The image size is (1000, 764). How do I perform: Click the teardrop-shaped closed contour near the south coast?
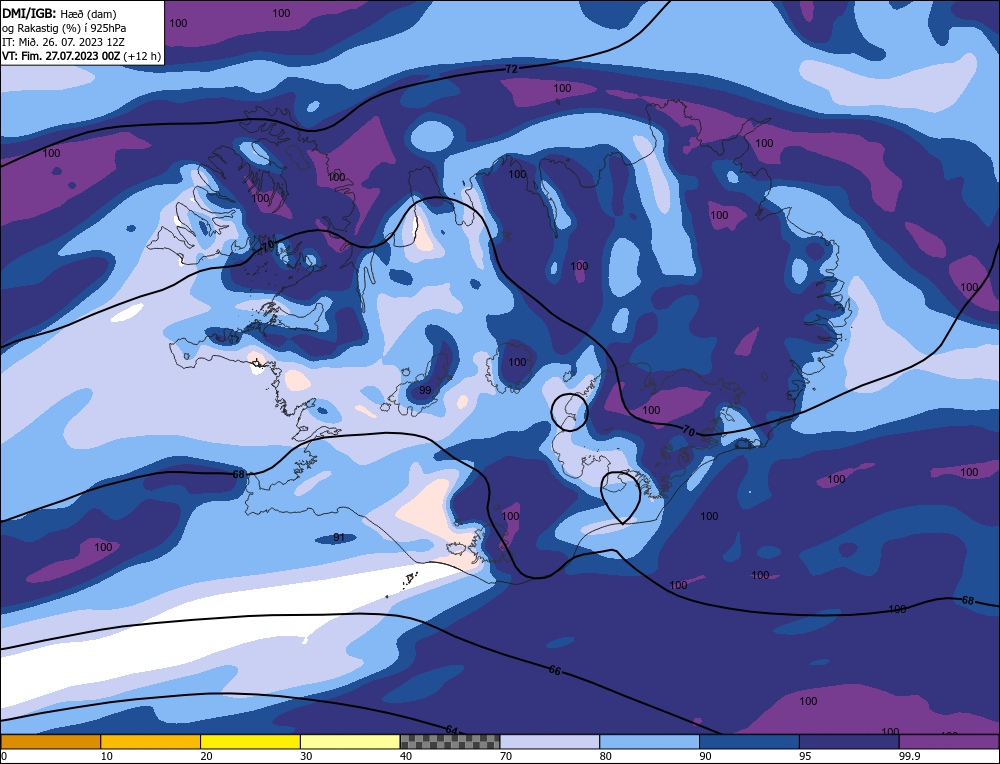tap(621, 497)
